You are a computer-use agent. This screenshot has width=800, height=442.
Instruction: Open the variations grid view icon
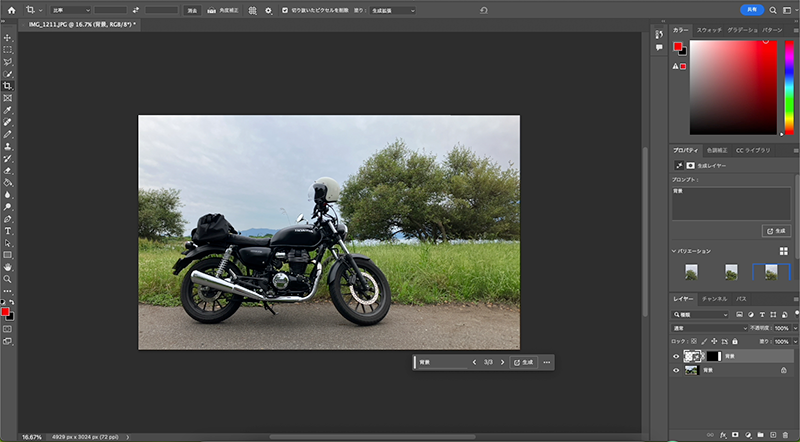pos(784,251)
